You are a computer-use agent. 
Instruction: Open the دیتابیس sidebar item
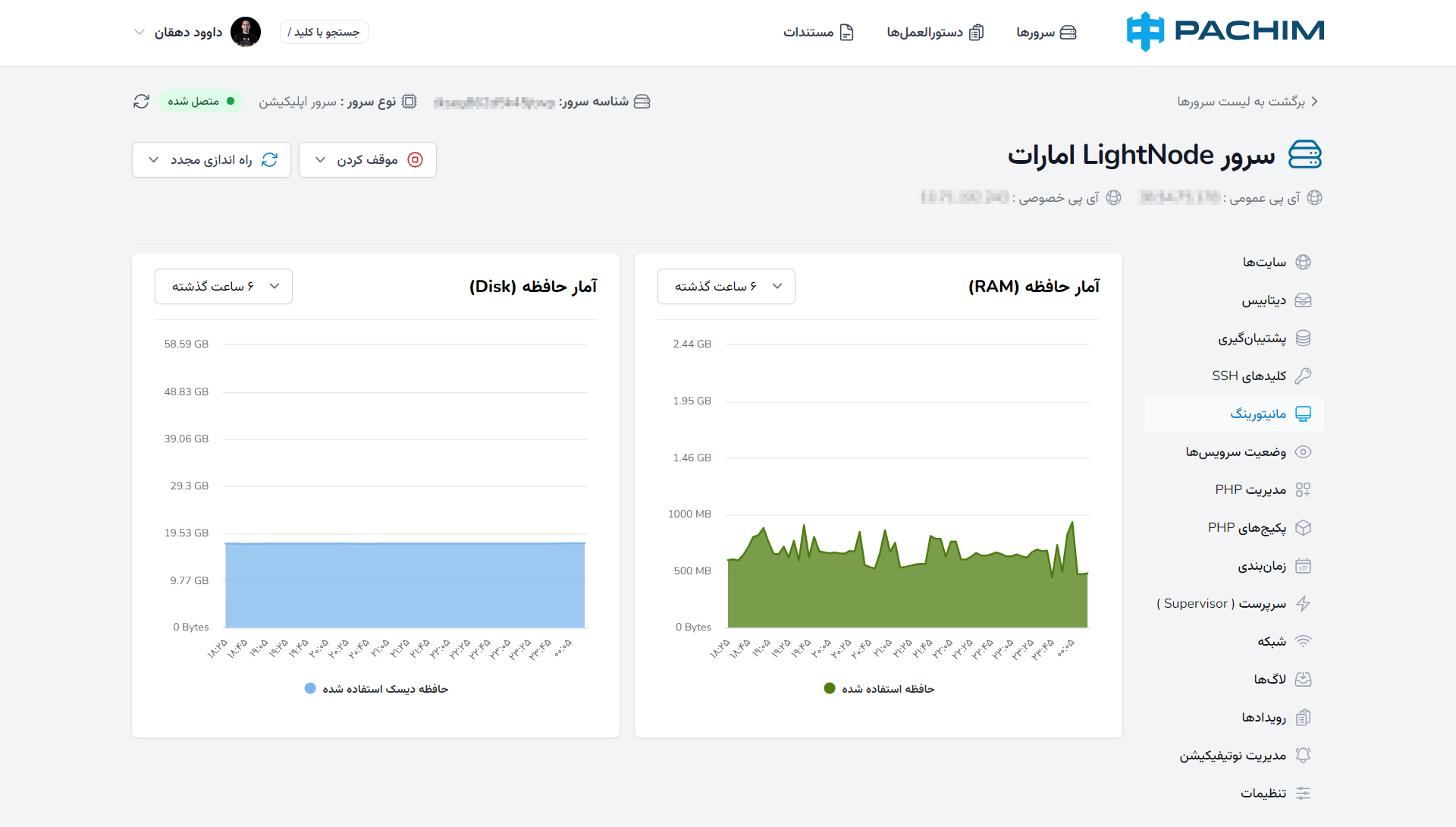tap(1235, 300)
